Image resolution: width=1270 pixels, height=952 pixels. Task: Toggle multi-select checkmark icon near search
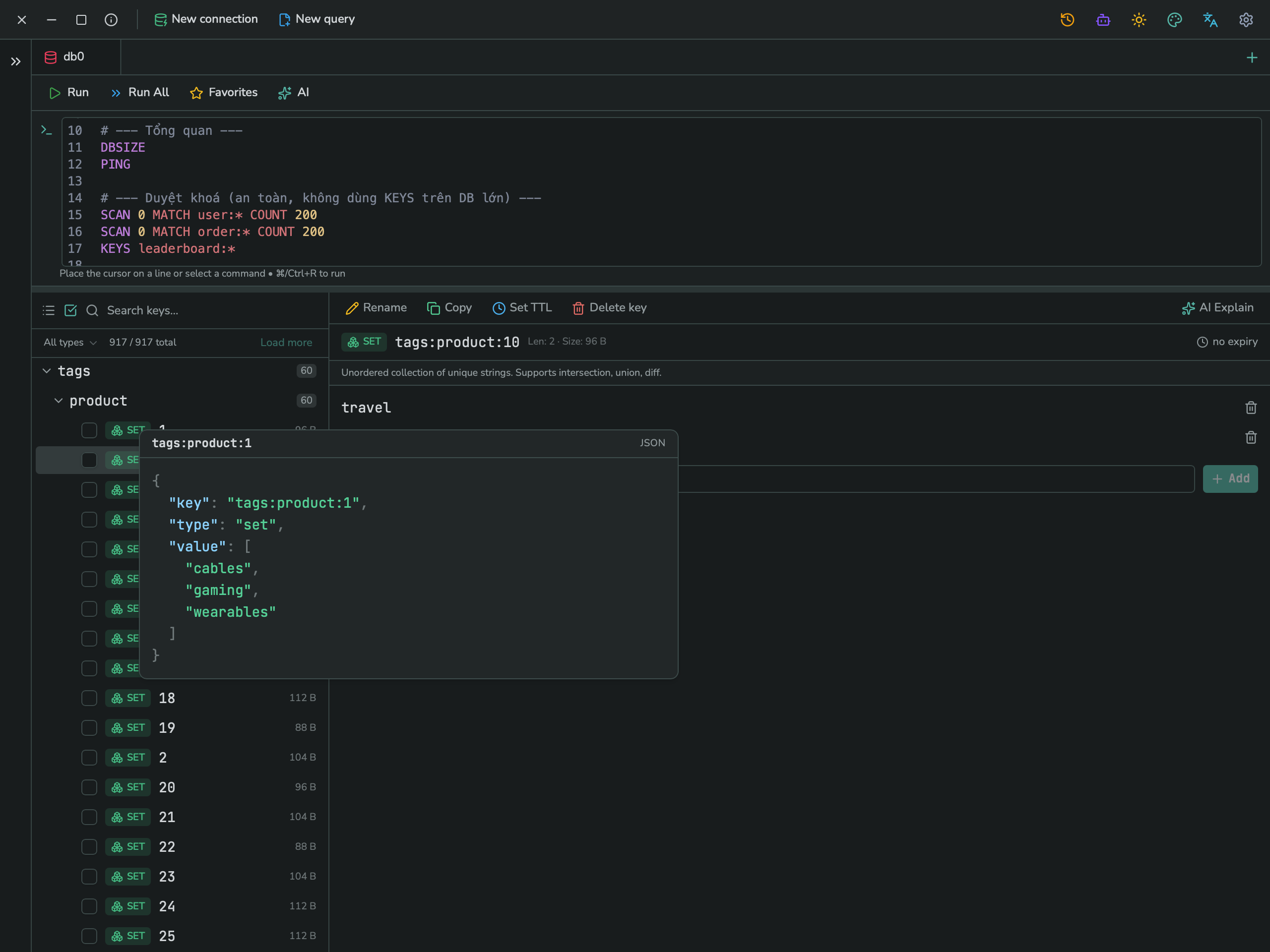pyautogui.click(x=70, y=310)
